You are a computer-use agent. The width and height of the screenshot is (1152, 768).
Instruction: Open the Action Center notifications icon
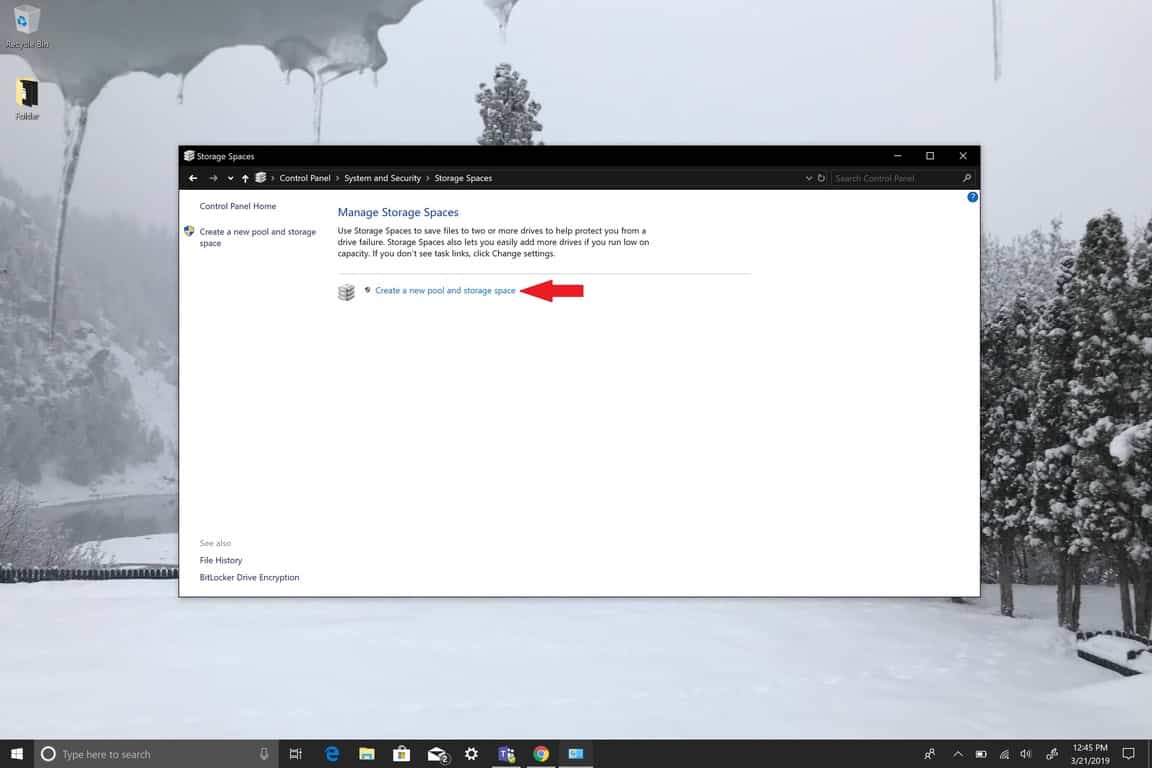pyautogui.click(x=1128, y=754)
